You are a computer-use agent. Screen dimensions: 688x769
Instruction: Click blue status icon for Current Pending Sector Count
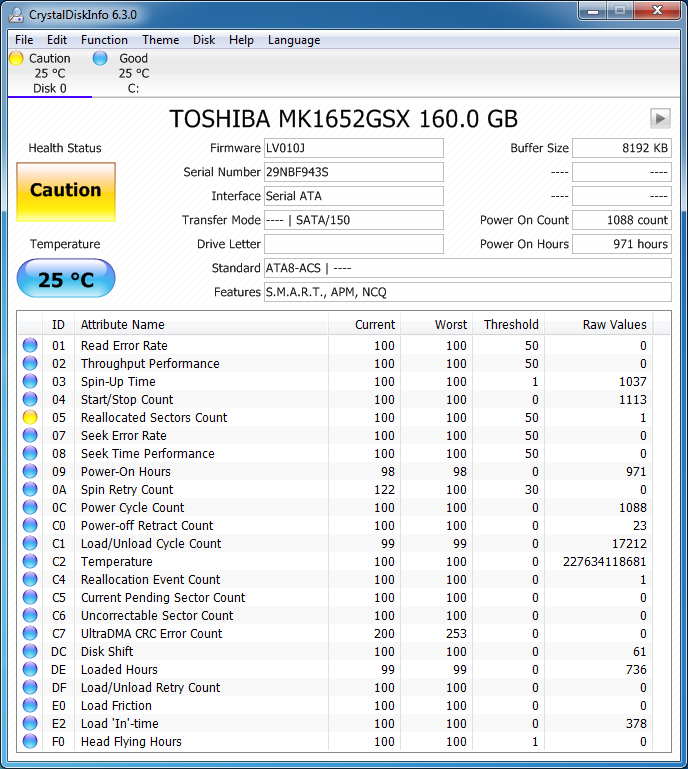pyautogui.click(x=30, y=597)
